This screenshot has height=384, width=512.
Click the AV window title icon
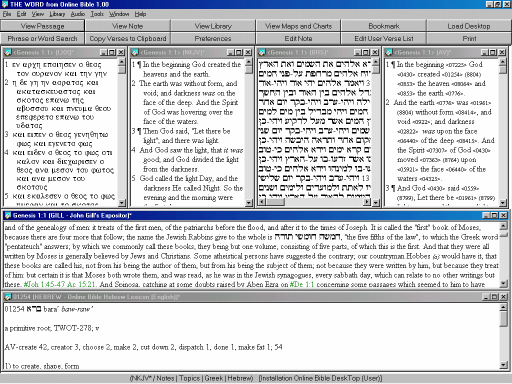tap(389, 52)
